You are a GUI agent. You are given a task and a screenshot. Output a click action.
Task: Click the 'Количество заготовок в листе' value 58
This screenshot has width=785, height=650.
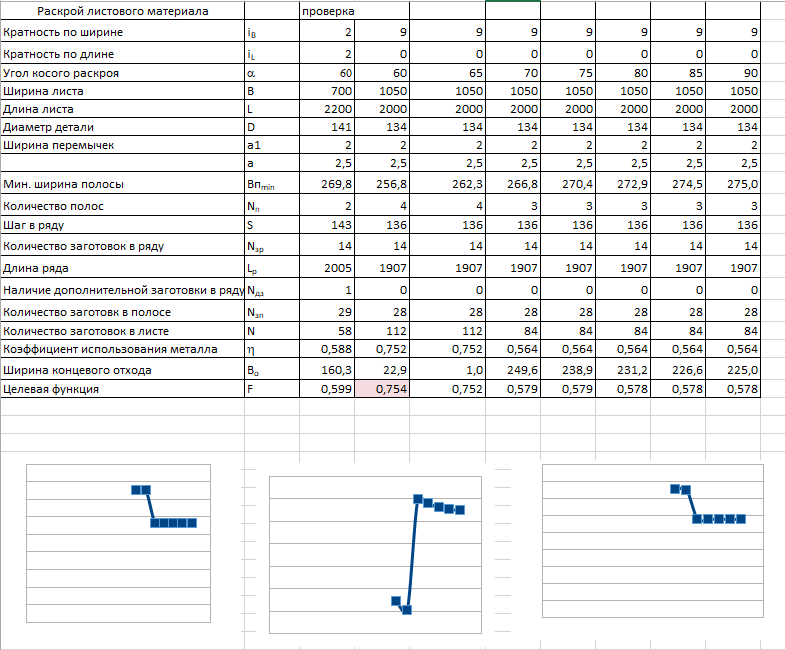pyautogui.click(x=327, y=331)
